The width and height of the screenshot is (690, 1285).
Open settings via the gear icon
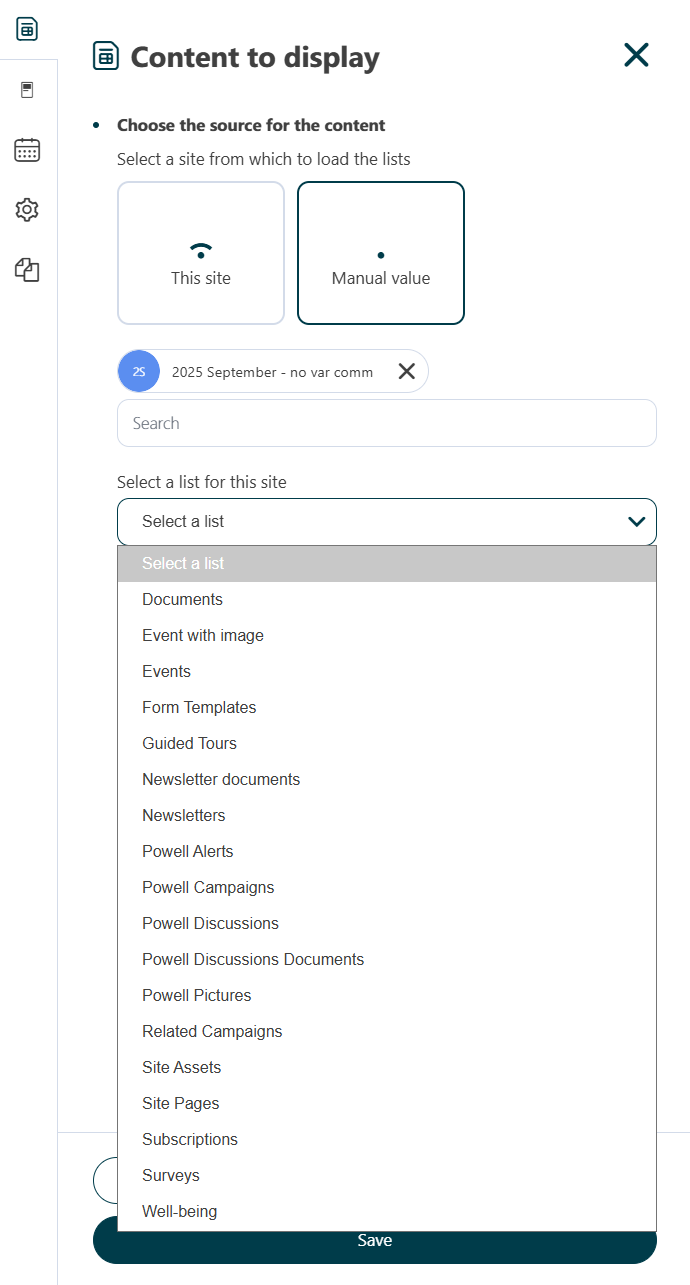point(27,210)
